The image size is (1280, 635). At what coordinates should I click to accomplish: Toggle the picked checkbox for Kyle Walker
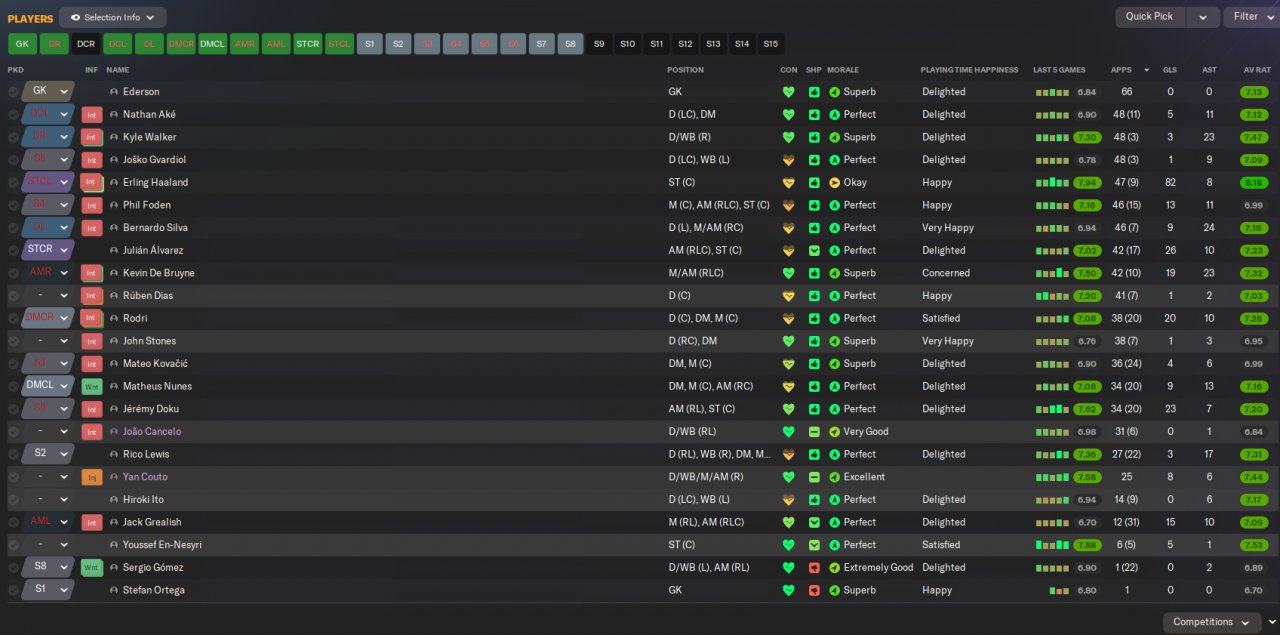[13, 137]
